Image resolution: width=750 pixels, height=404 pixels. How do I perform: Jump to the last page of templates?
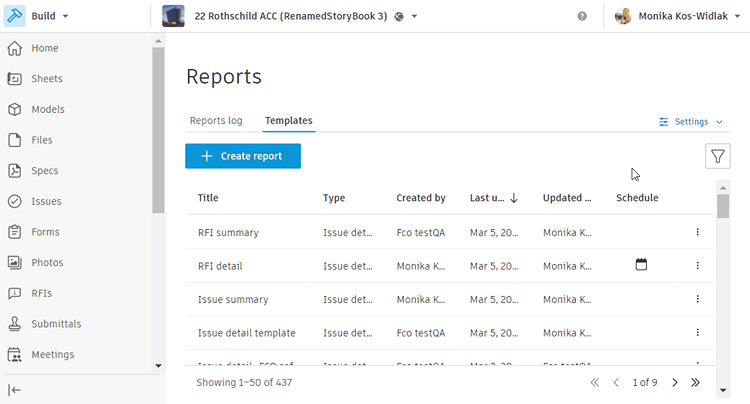[x=695, y=382]
